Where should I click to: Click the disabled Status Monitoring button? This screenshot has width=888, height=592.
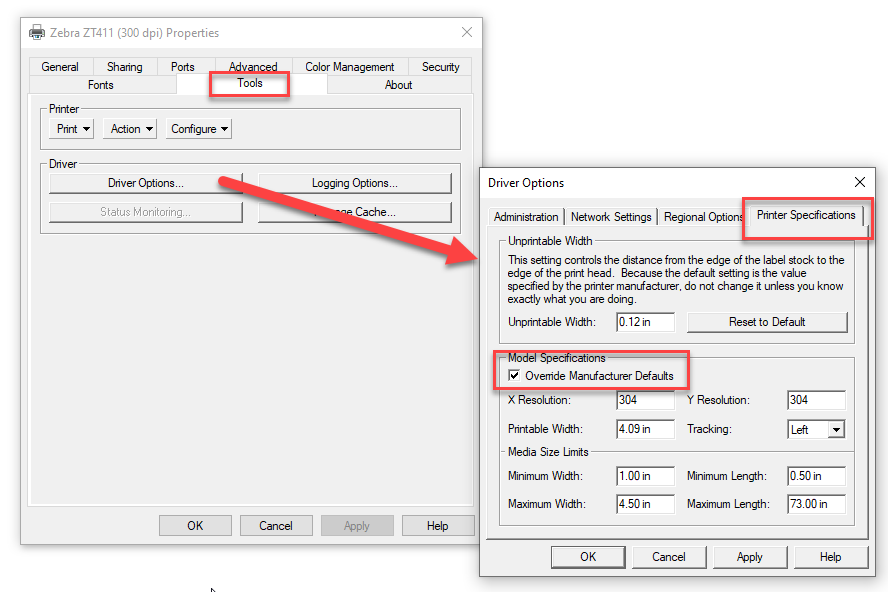[146, 212]
